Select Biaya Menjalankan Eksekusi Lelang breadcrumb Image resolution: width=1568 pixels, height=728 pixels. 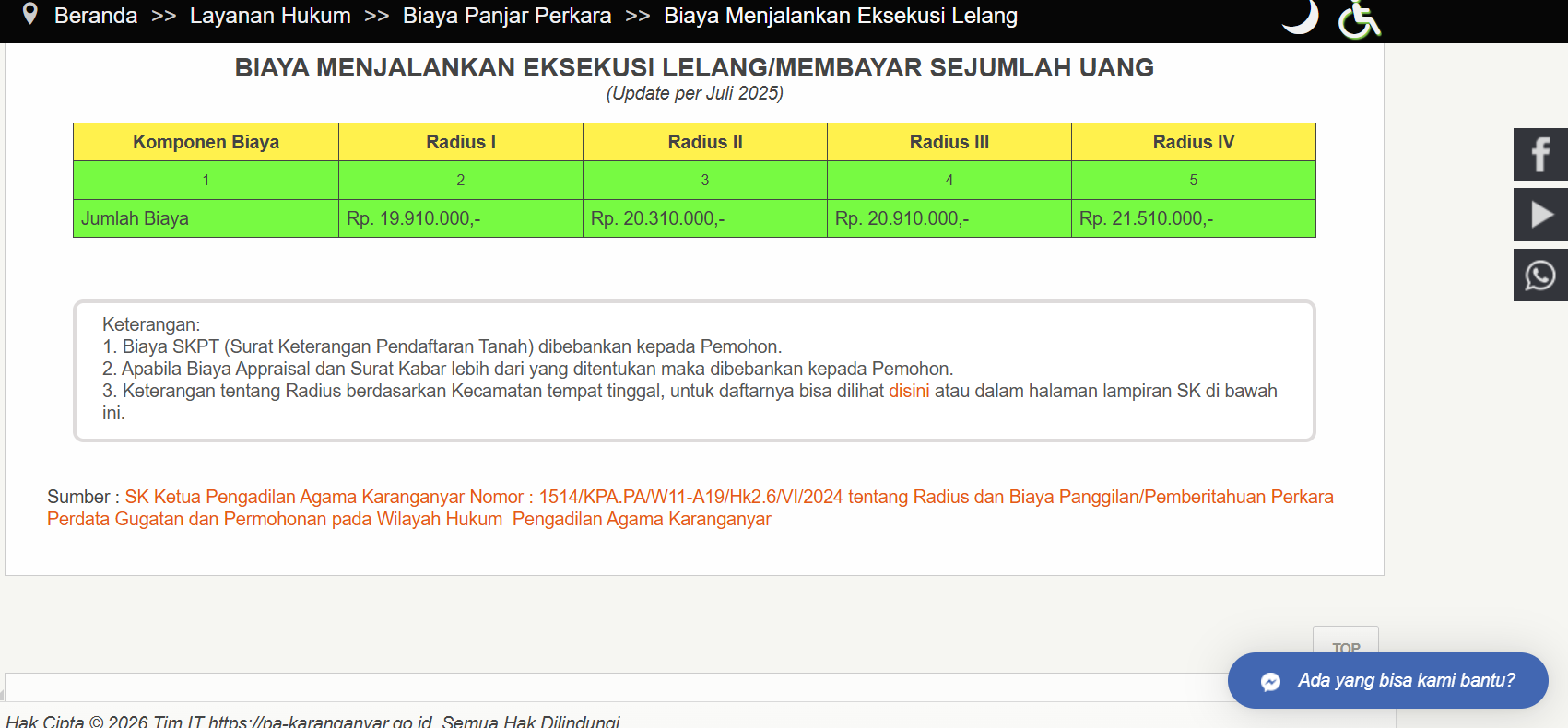click(841, 16)
